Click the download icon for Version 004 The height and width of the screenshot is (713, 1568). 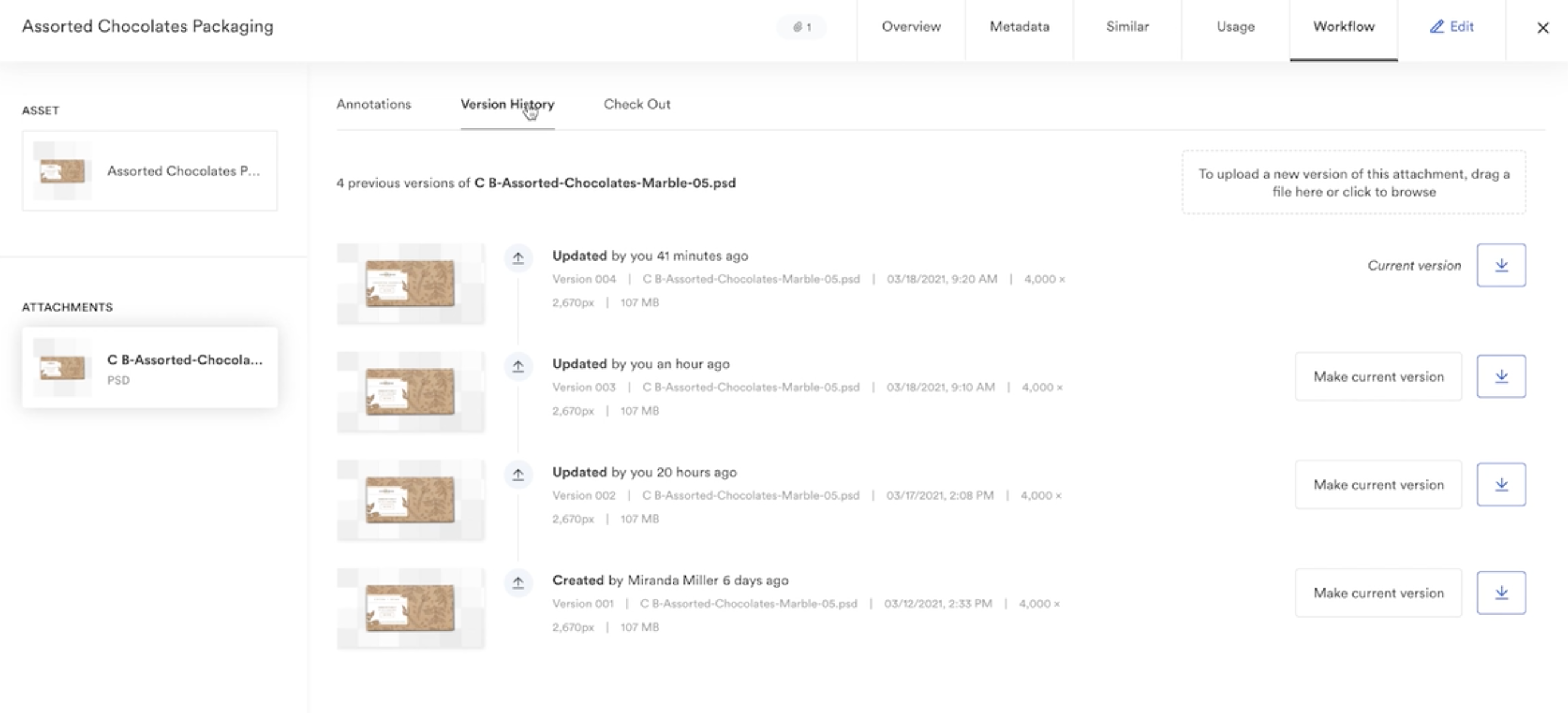click(1501, 265)
